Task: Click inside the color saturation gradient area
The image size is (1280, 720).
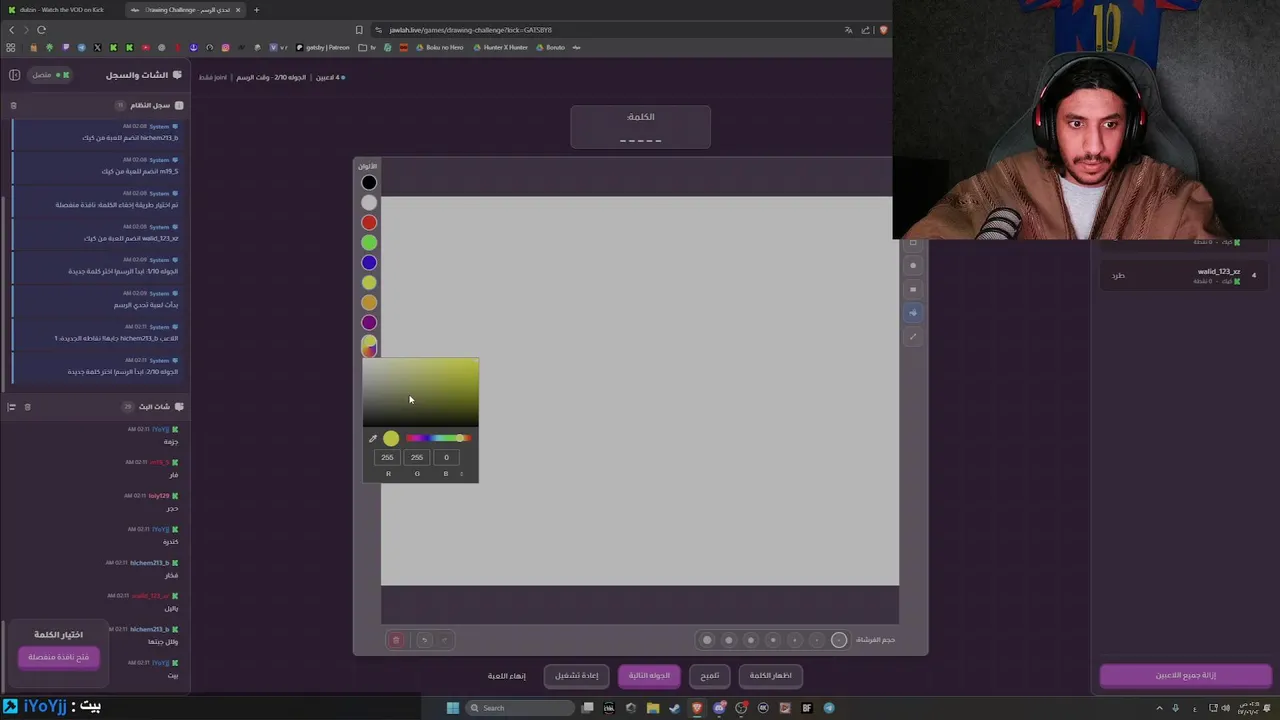Action: [x=420, y=391]
